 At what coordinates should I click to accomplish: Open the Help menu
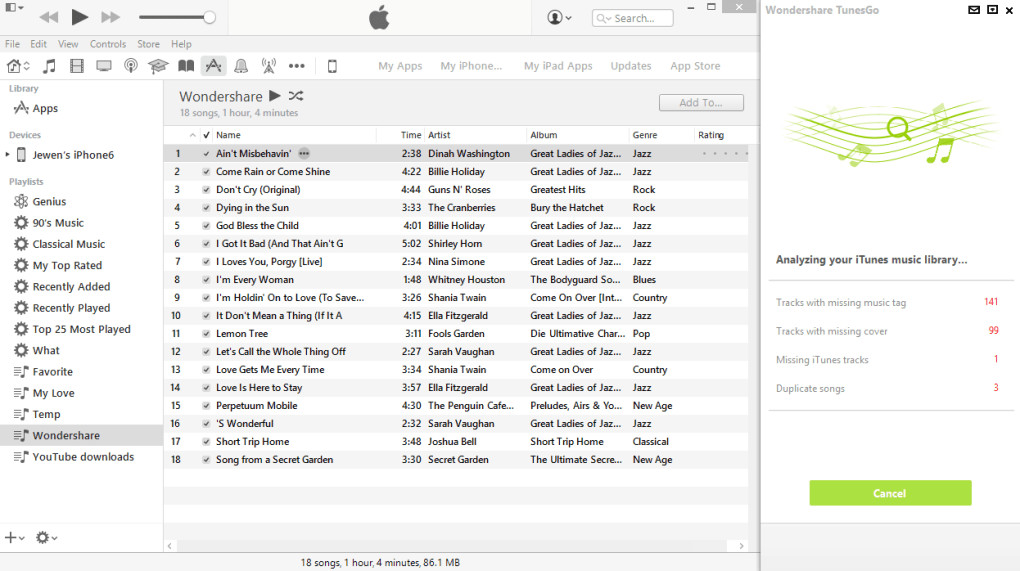(181, 44)
